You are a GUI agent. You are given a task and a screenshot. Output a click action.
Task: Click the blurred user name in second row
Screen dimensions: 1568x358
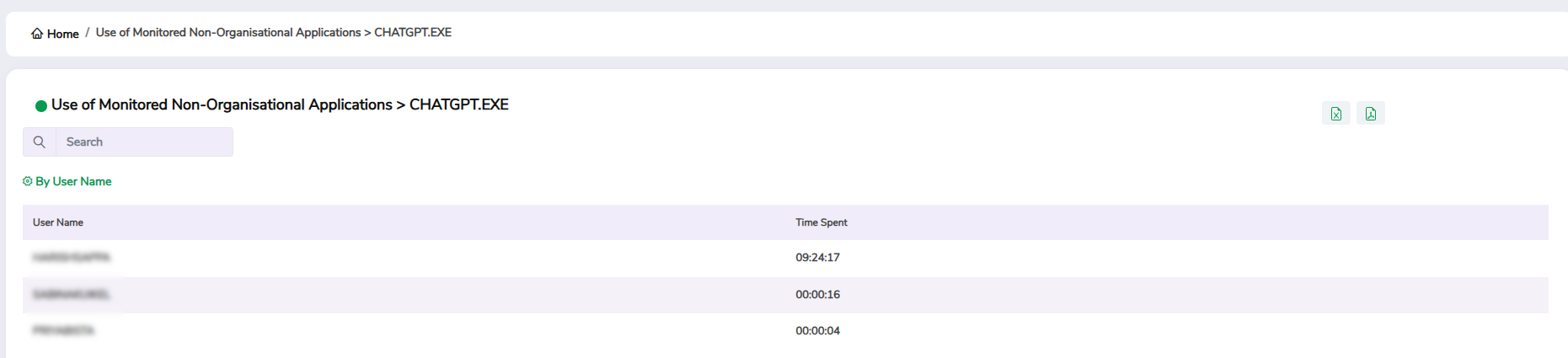(72, 295)
